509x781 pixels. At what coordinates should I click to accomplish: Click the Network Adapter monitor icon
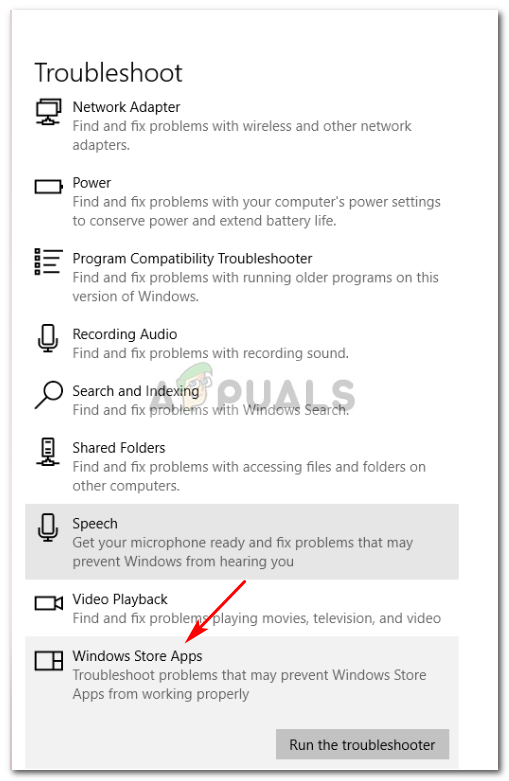[48, 111]
